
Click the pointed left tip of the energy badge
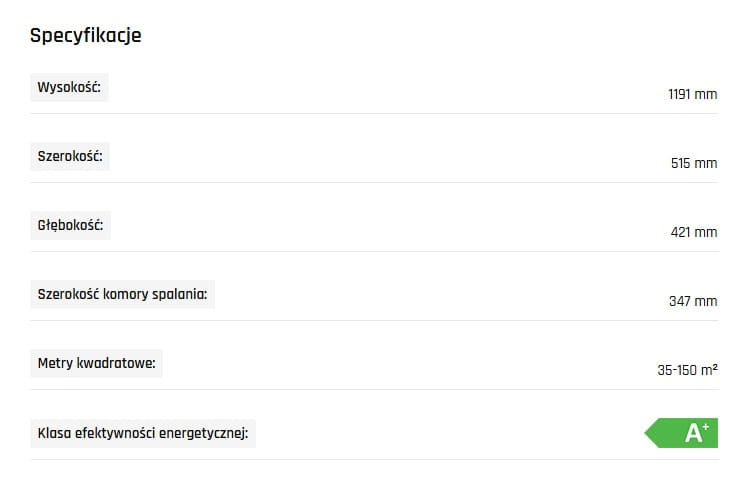coord(648,433)
